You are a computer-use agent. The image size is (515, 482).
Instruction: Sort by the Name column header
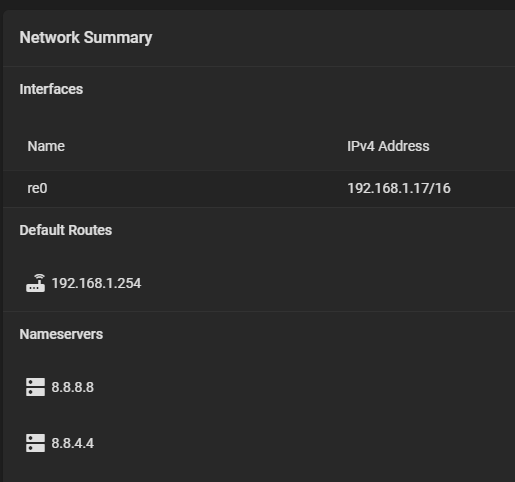46,146
